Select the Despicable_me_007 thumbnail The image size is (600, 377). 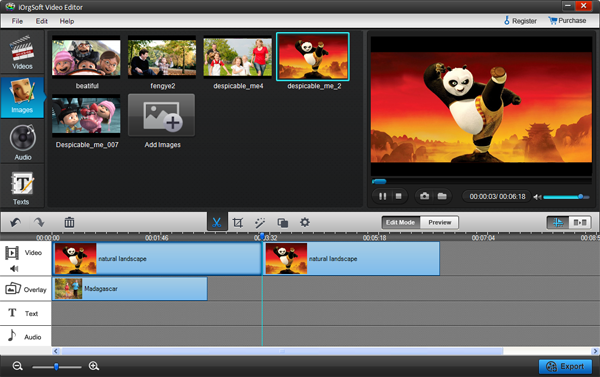tap(86, 116)
